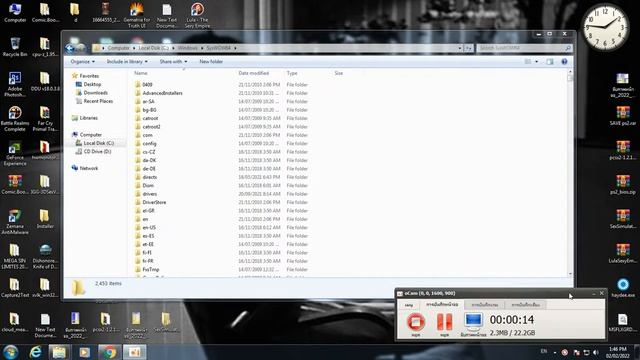Select CD Drive (D:) in navigation pane
Screen dimensions: 640x360
(x=97, y=151)
